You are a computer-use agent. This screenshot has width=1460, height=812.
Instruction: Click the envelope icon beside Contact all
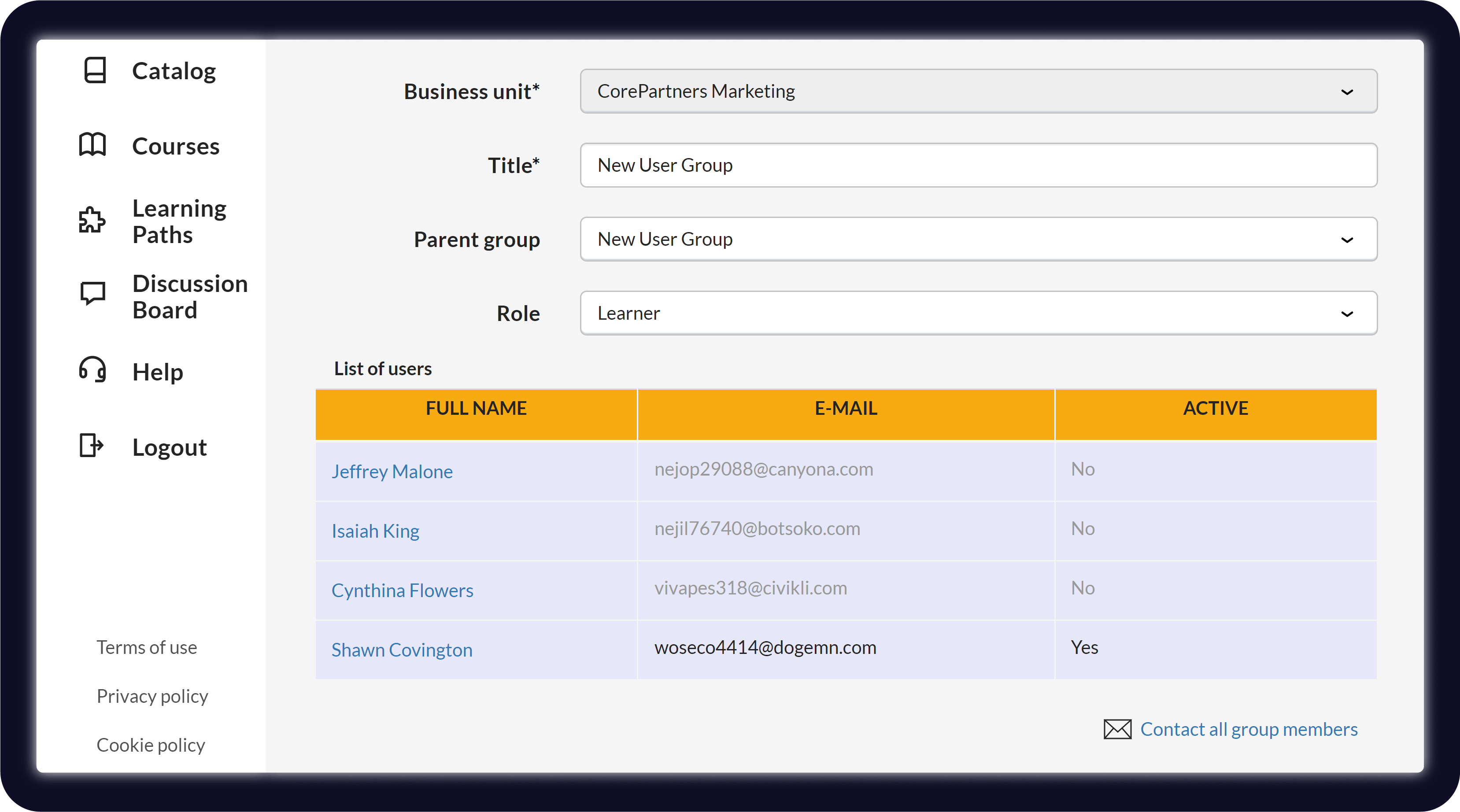coord(1117,729)
